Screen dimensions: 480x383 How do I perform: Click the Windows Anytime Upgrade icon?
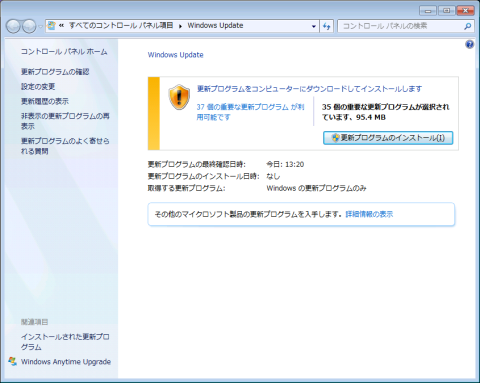13,361
